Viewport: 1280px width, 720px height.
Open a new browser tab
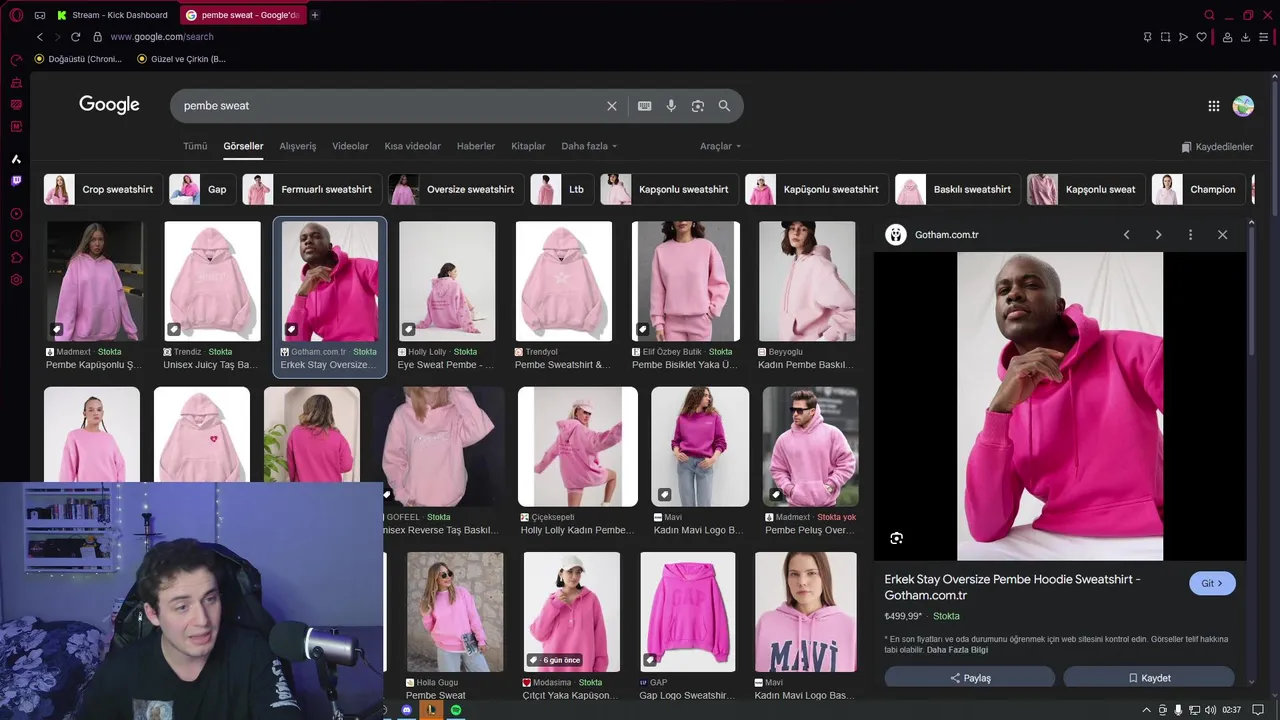pyautogui.click(x=314, y=15)
